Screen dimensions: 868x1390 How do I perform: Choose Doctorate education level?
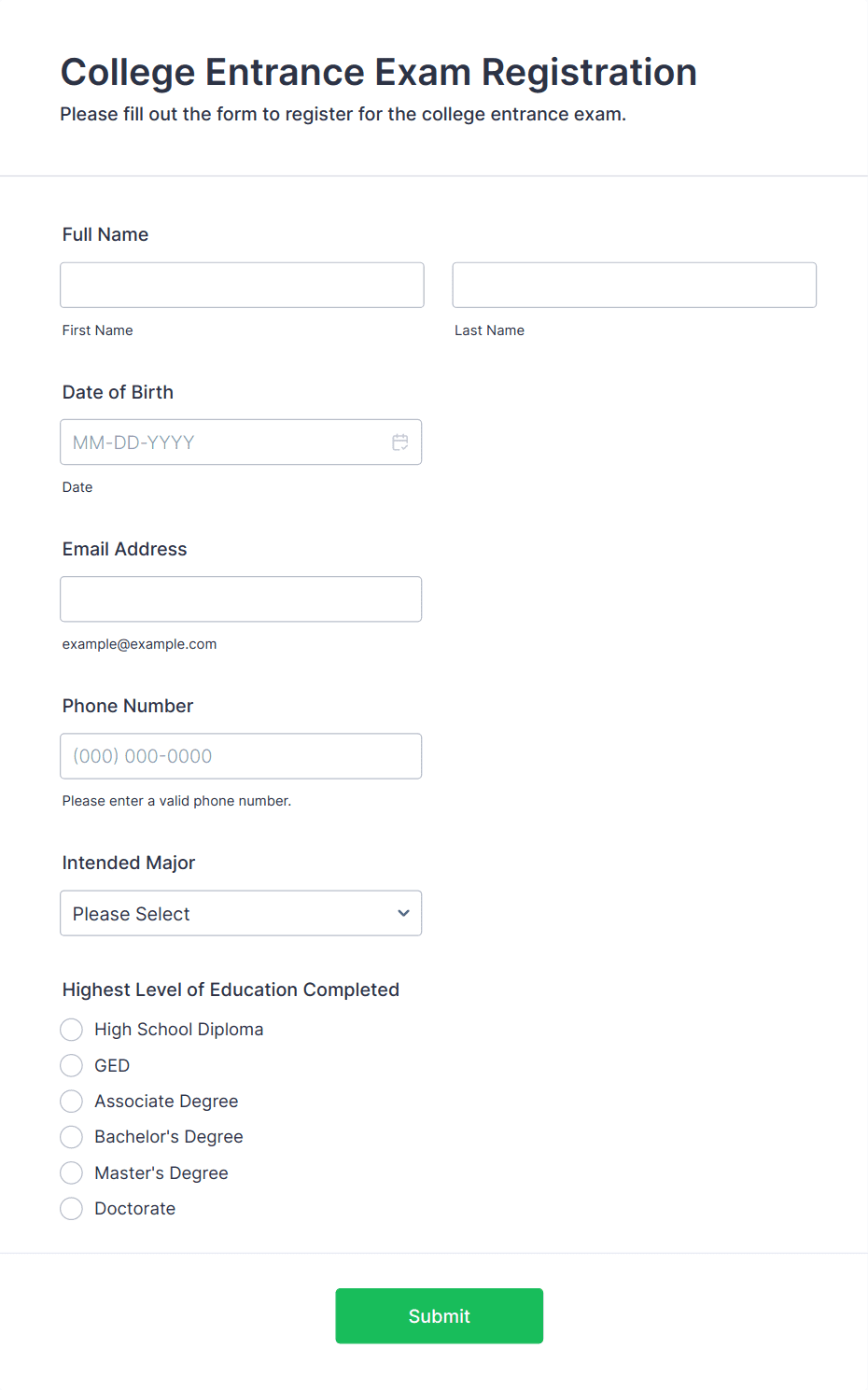click(72, 1209)
